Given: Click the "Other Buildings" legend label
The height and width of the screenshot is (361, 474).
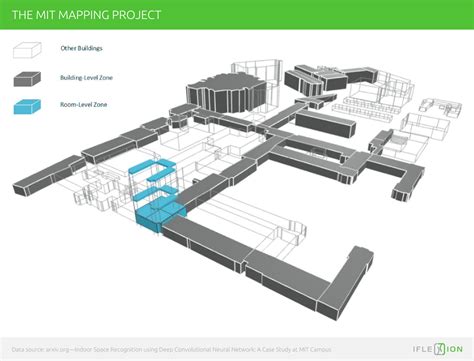Looking at the screenshot, I should (x=81, y=48).
